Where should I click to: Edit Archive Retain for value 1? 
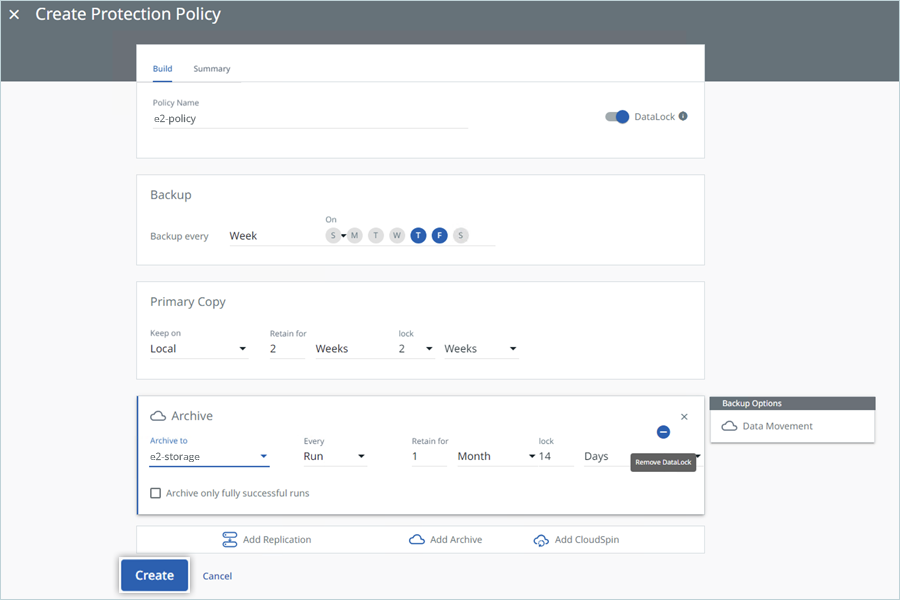click(x=429, y=456)
